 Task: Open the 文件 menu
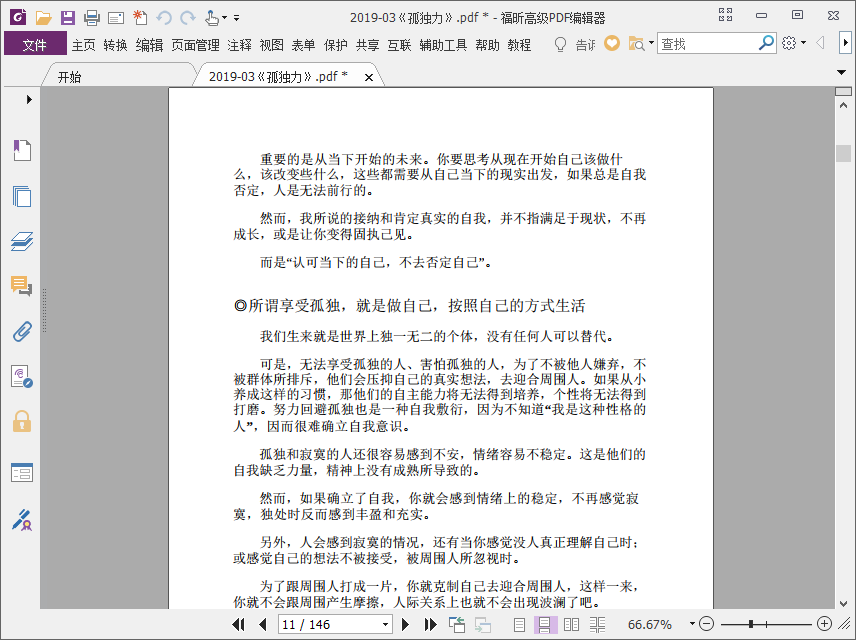[x=35, y=44]
